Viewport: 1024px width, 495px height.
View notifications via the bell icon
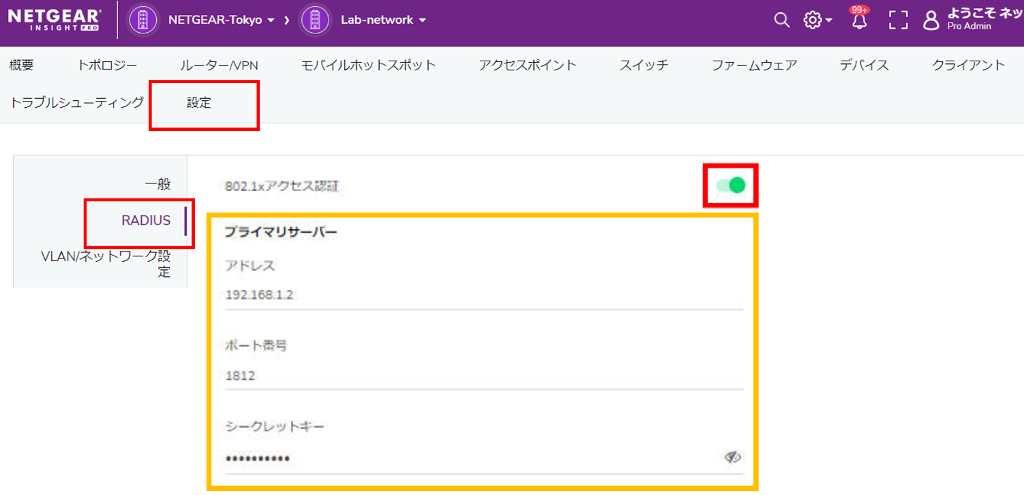(859, 20)
